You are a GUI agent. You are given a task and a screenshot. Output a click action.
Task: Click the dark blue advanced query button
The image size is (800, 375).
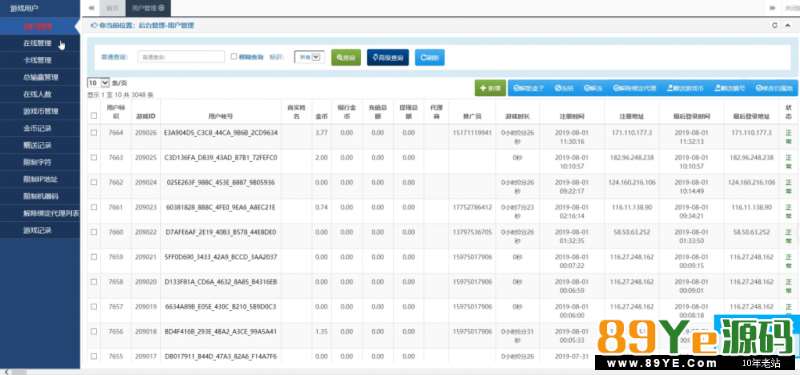pos(388,57)
